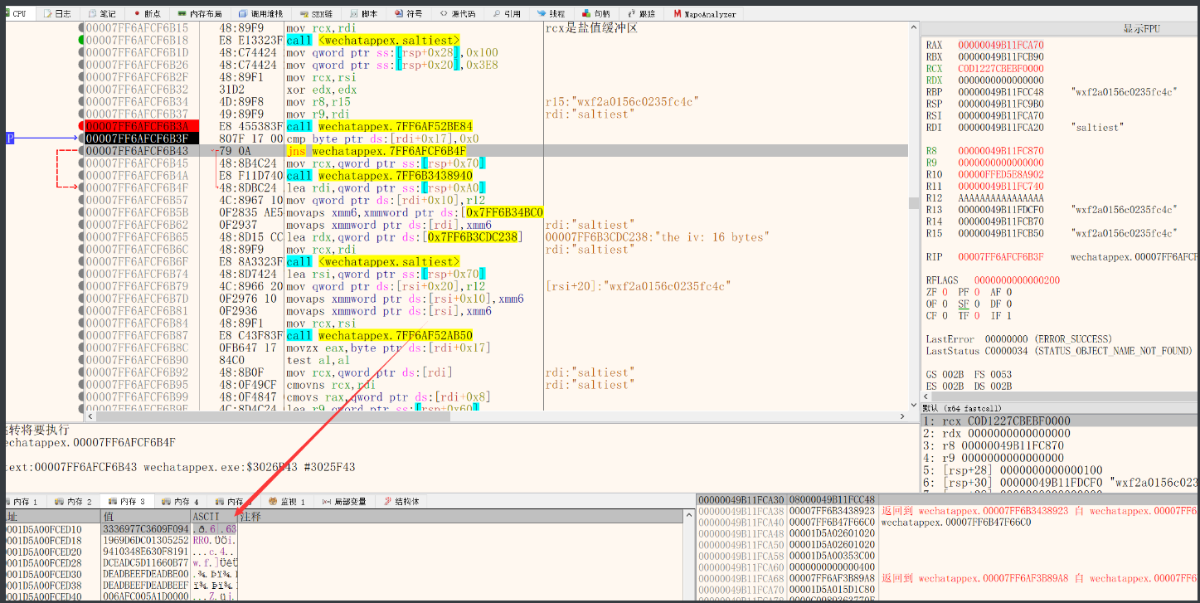
Task: Switch to the 线程 threads tab
Action: pyautogui.click(x=551, y=14)
